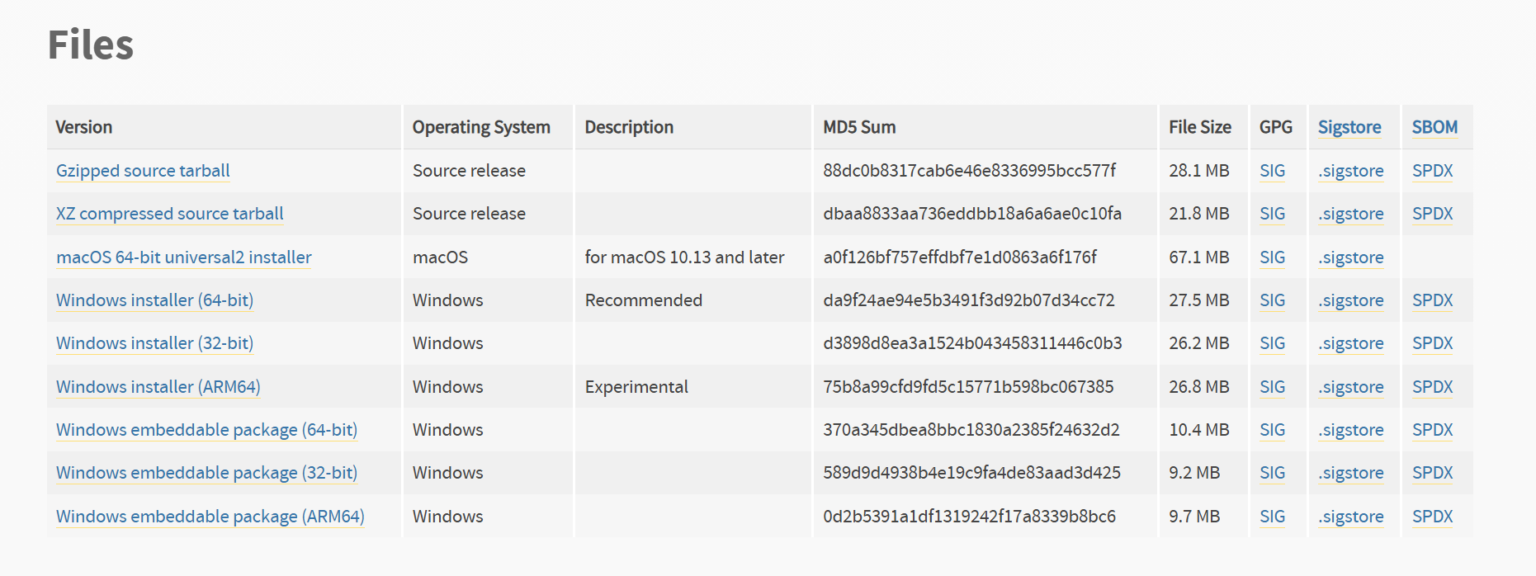Open Windows installer (ARM64) download
Screen dimensions: 1536x576
158,387
